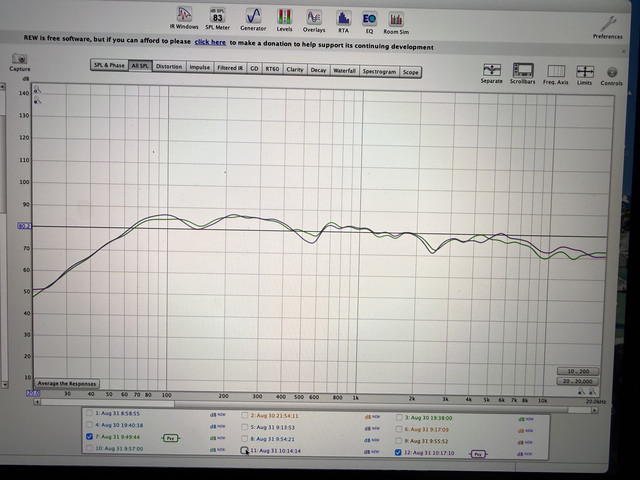
Task: Enable trace 5: Aug 31 9:13:53
Action: pos(244,427)
